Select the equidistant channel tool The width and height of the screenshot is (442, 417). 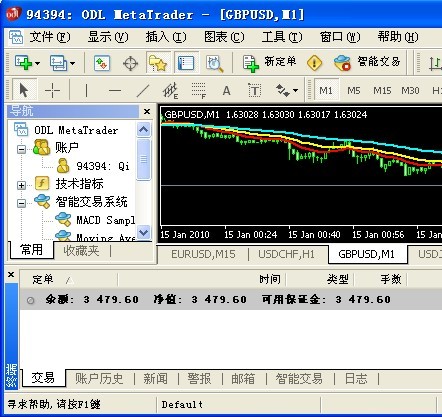[x=170, y=90]
